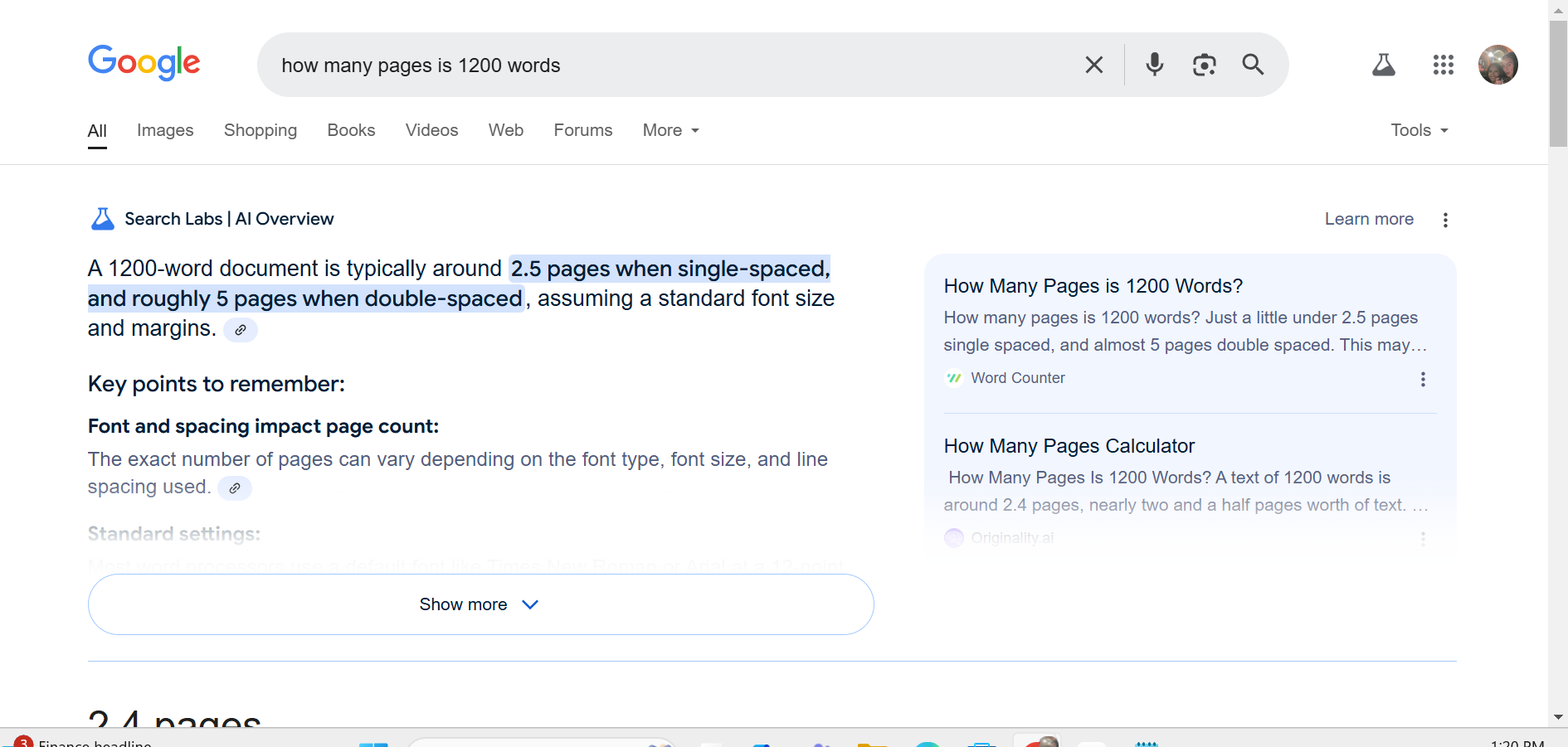Clear the search query with the X button
1568x747 pixels.
[1094, 65]
